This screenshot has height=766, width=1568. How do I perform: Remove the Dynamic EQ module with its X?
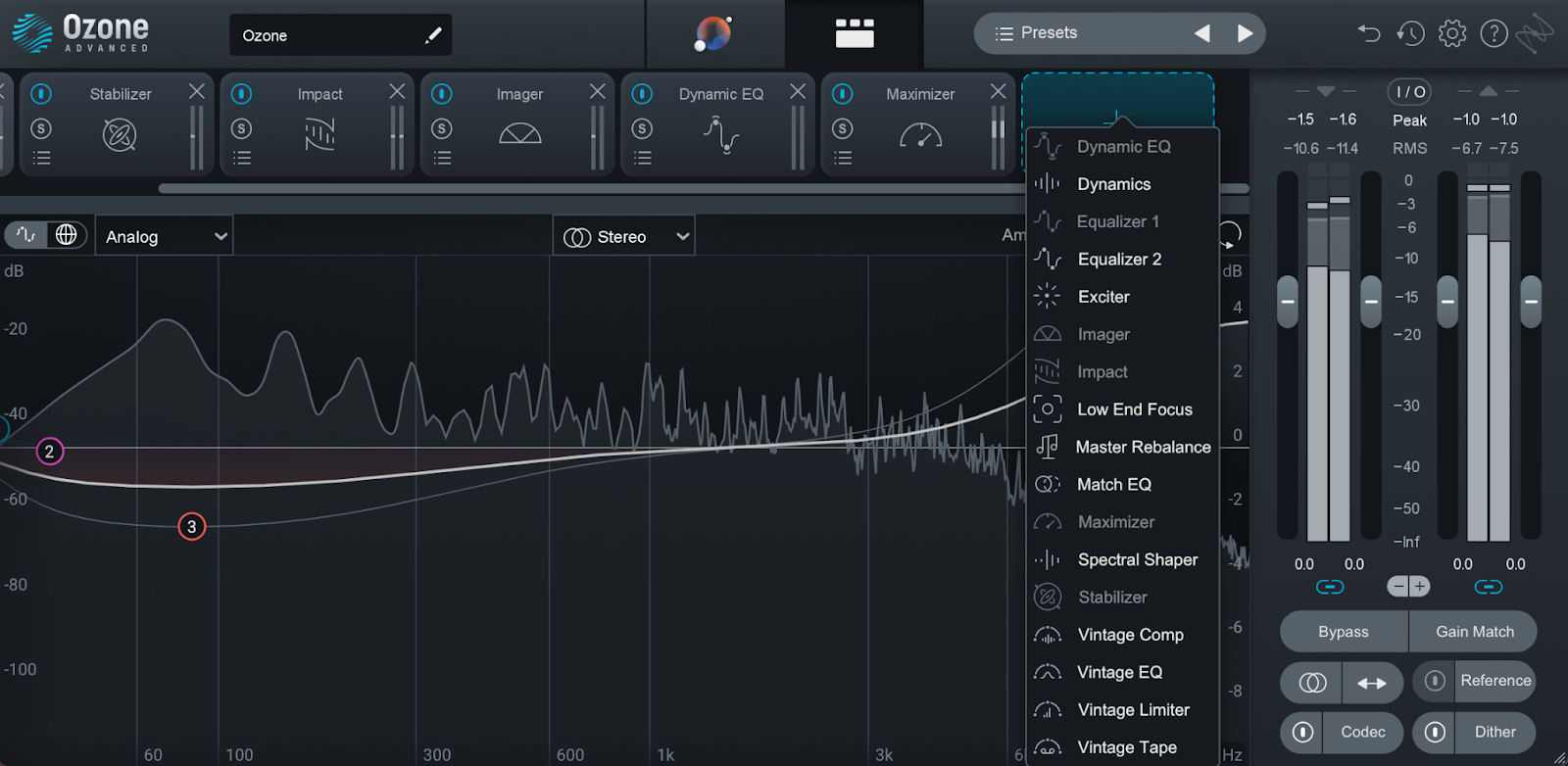(798, 91)
